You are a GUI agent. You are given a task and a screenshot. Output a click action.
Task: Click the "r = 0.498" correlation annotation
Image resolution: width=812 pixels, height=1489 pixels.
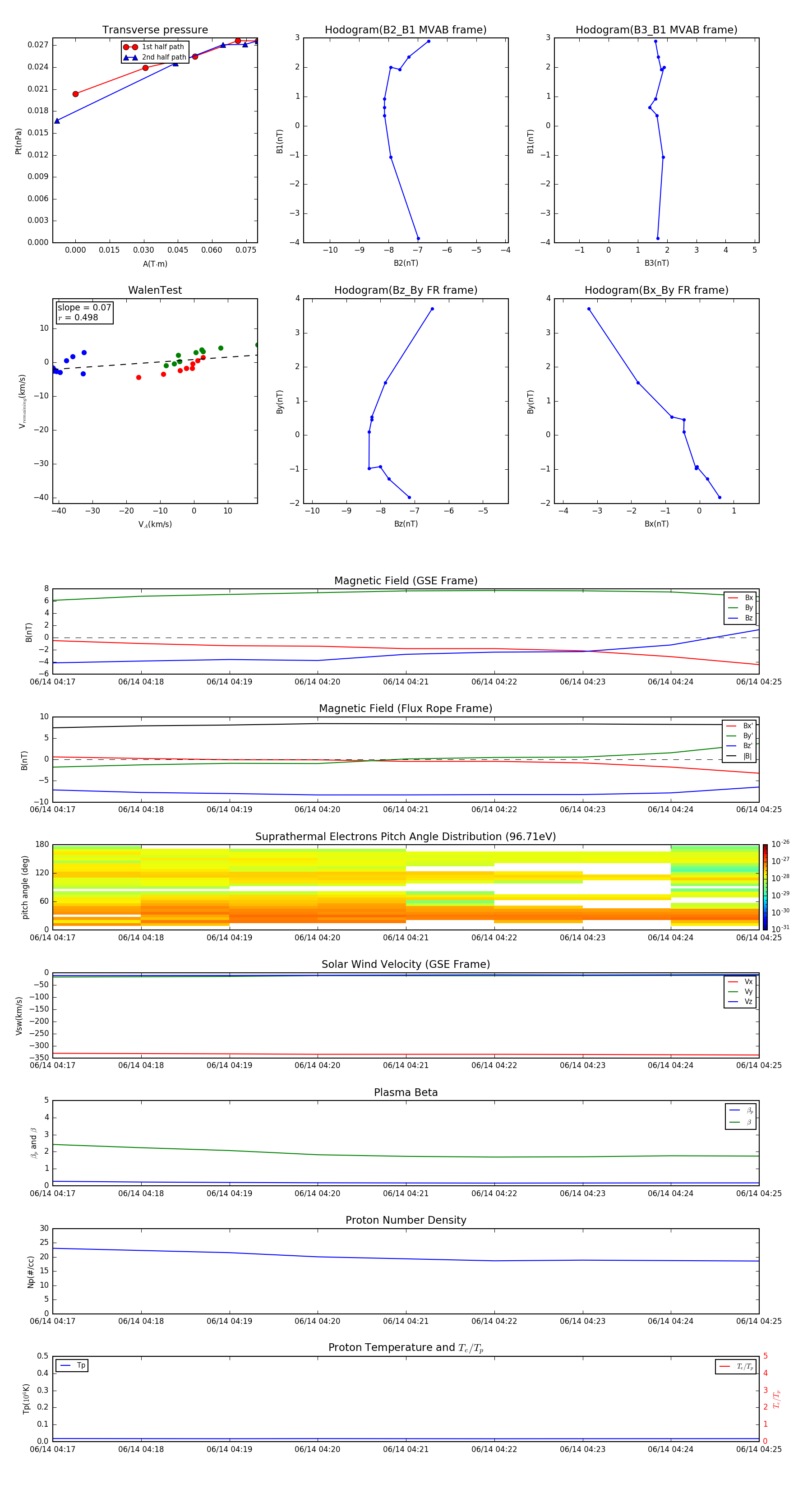[78, 317]
